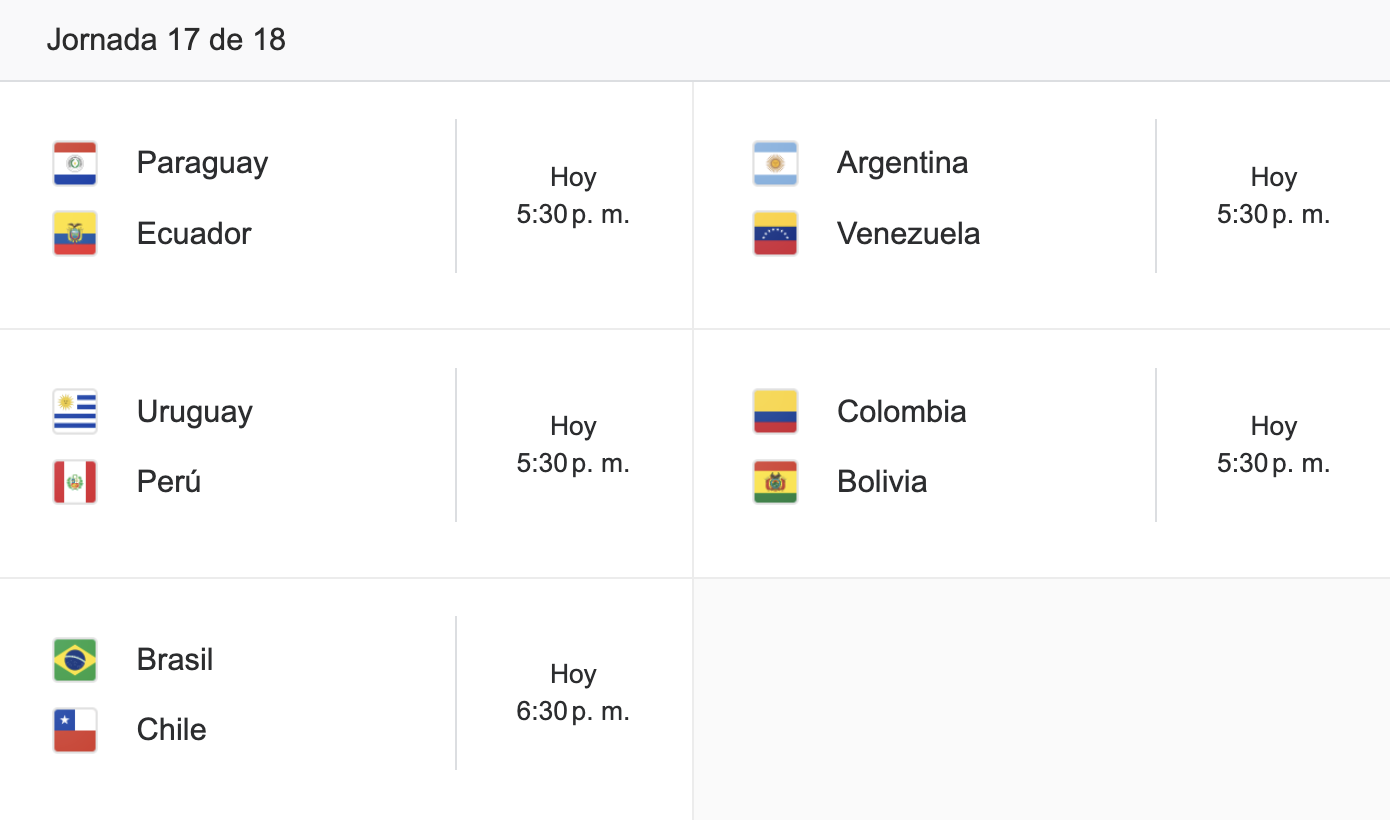Open Uruguay vs Perú match time

coord(573,445)
